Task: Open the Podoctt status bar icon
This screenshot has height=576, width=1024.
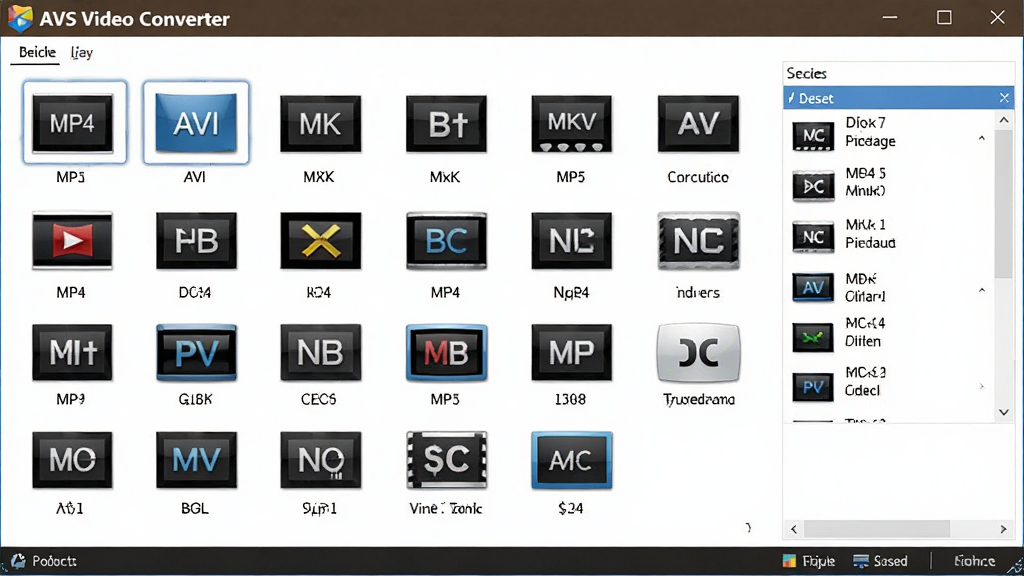Action: point(18,561)
